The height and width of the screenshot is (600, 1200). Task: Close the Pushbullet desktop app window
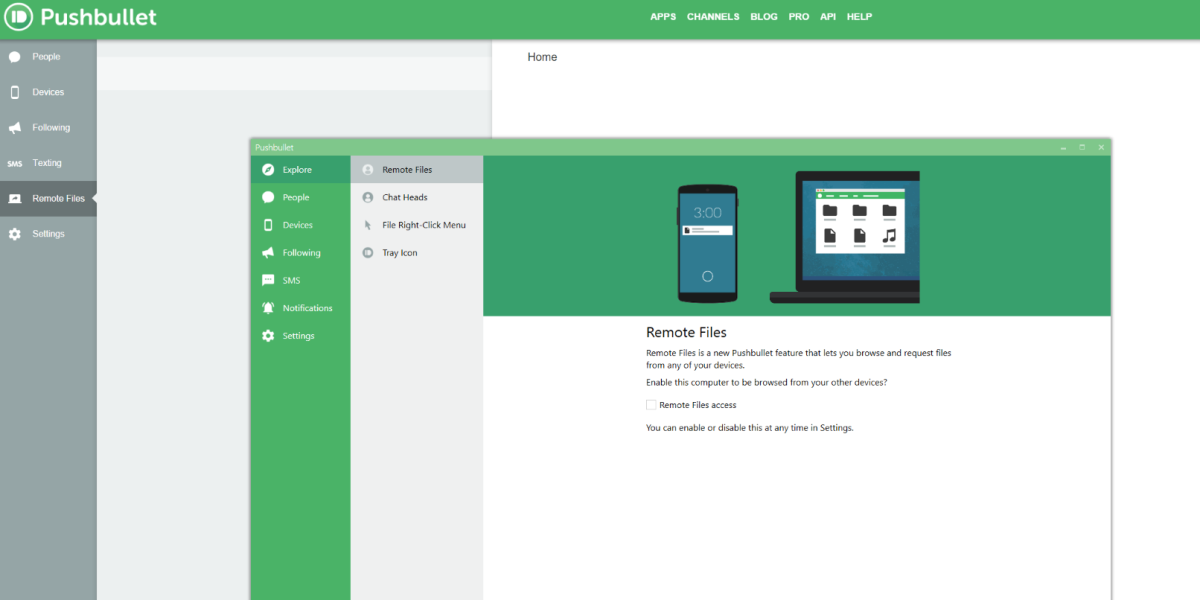pyautogui.click(x=1101, y=147)
